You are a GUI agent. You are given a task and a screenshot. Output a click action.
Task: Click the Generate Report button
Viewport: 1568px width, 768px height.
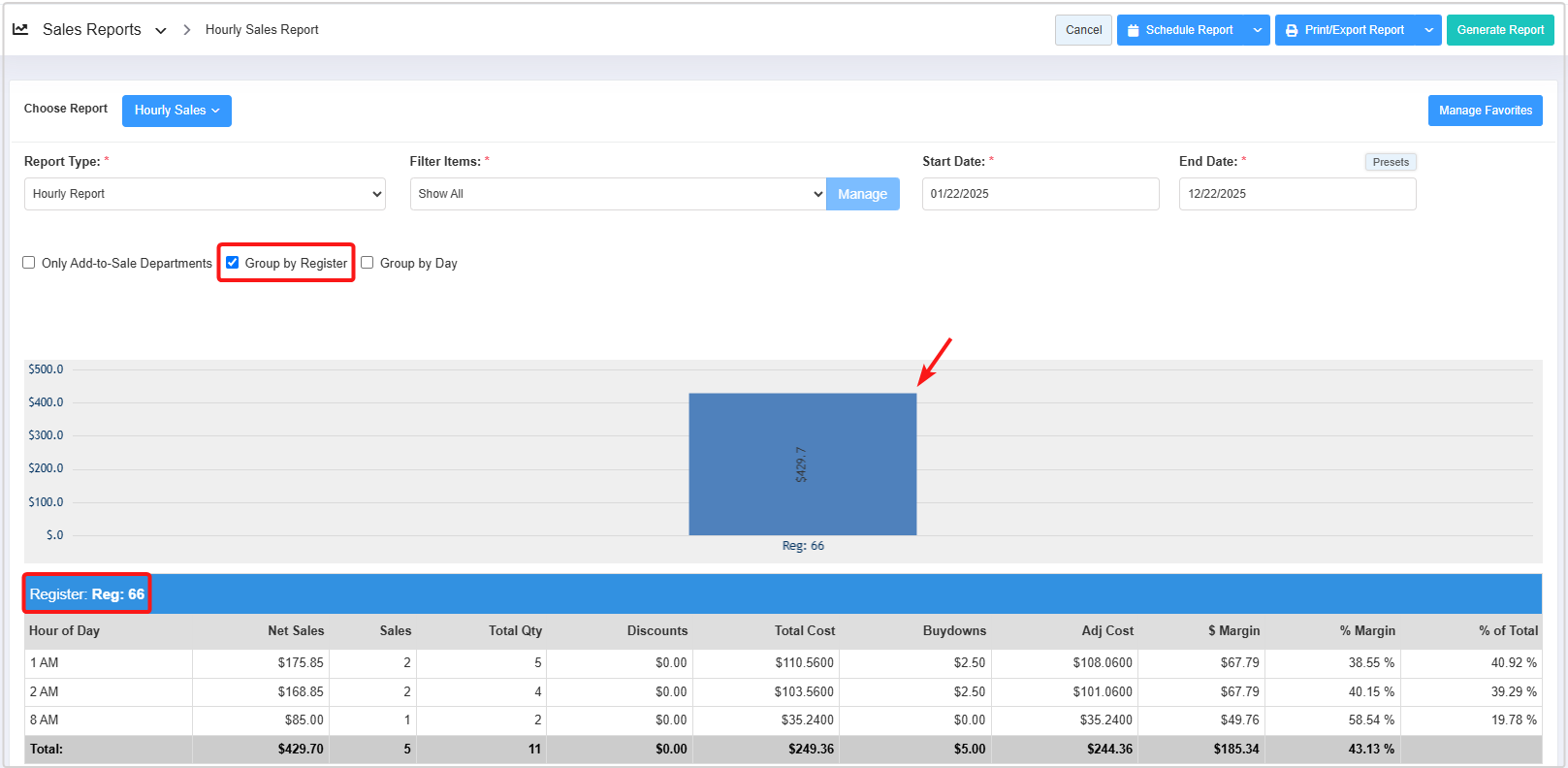1499,30
